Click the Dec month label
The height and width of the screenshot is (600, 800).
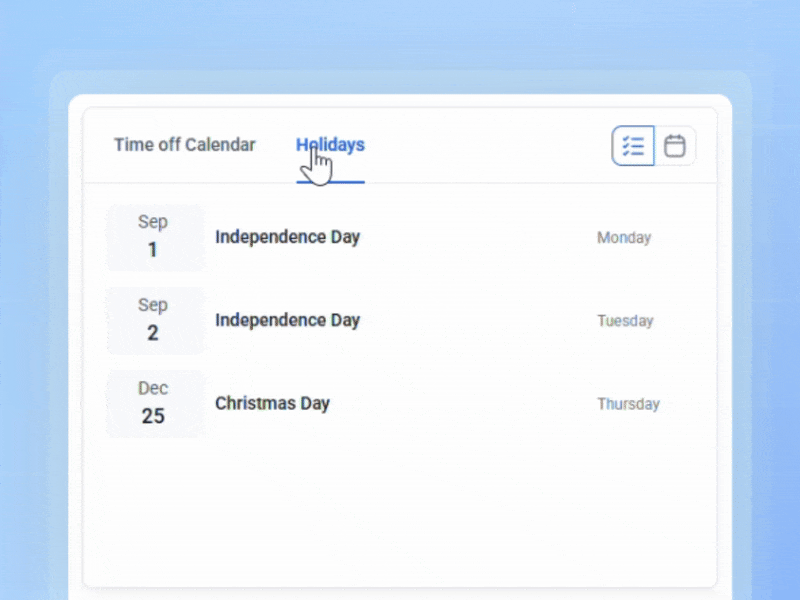pyautogui.click(x=153, y=388)
